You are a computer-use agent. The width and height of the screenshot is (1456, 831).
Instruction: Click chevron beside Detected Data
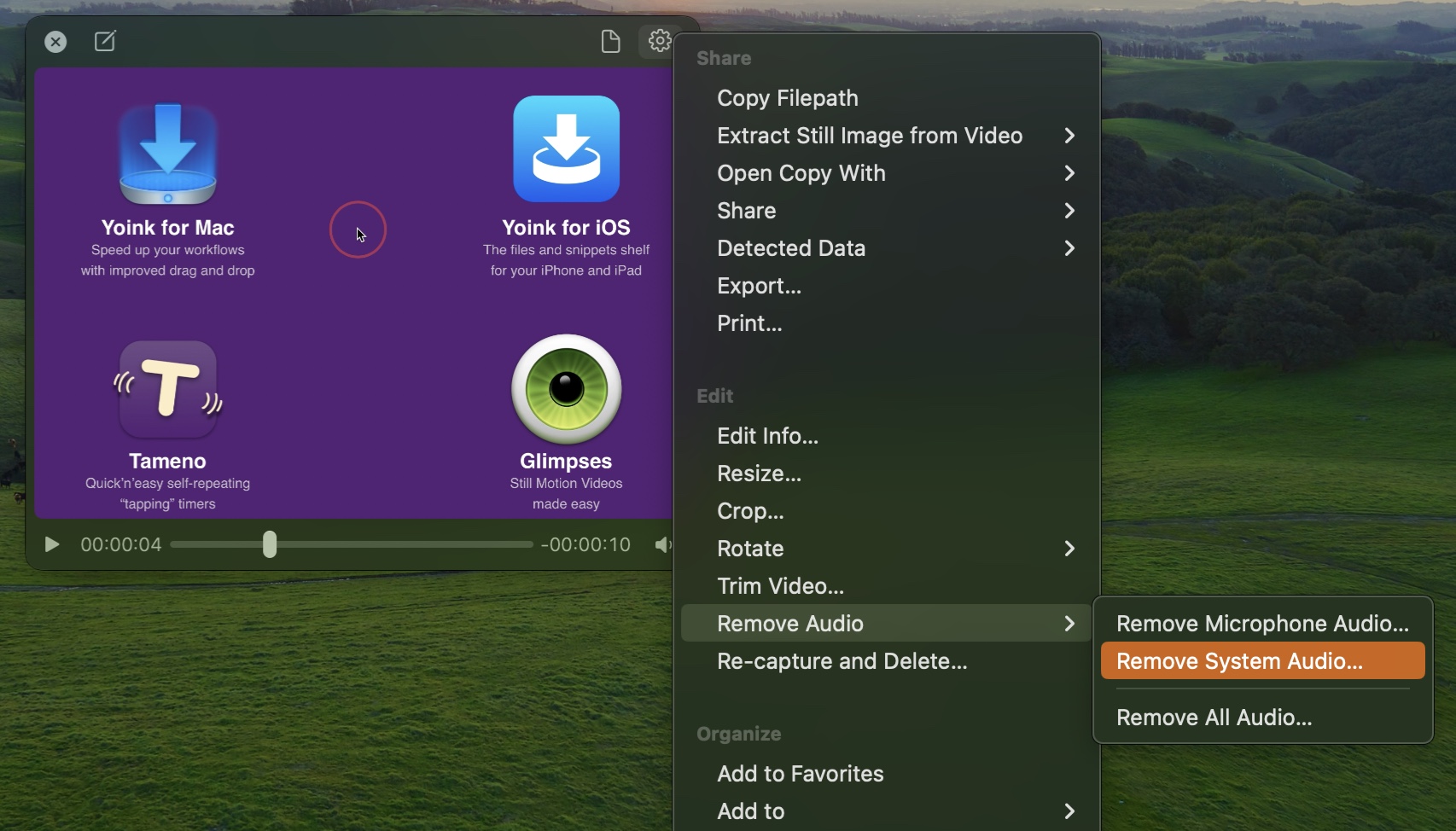[1069, 248]
